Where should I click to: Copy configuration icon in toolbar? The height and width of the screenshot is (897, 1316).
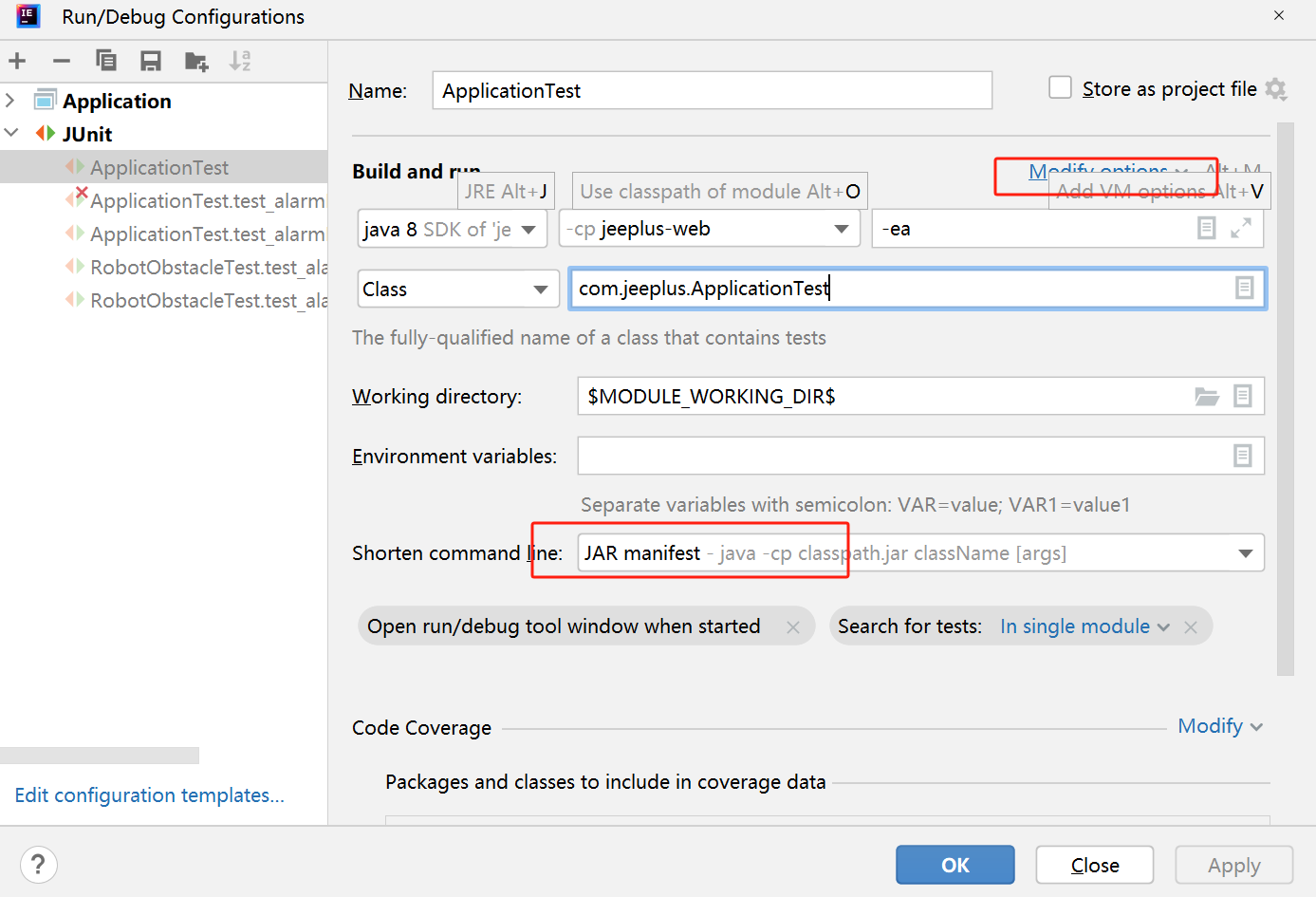pos(106,62)
